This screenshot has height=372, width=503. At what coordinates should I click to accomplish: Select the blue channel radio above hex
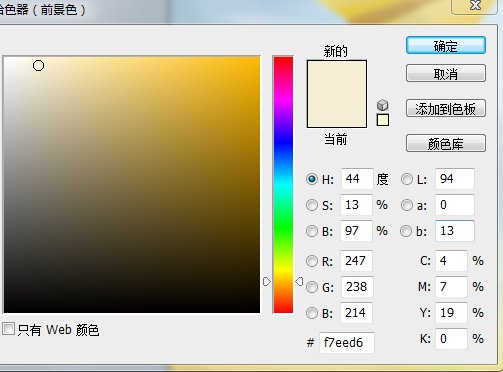pyautogui.click(x=312, y=313)
